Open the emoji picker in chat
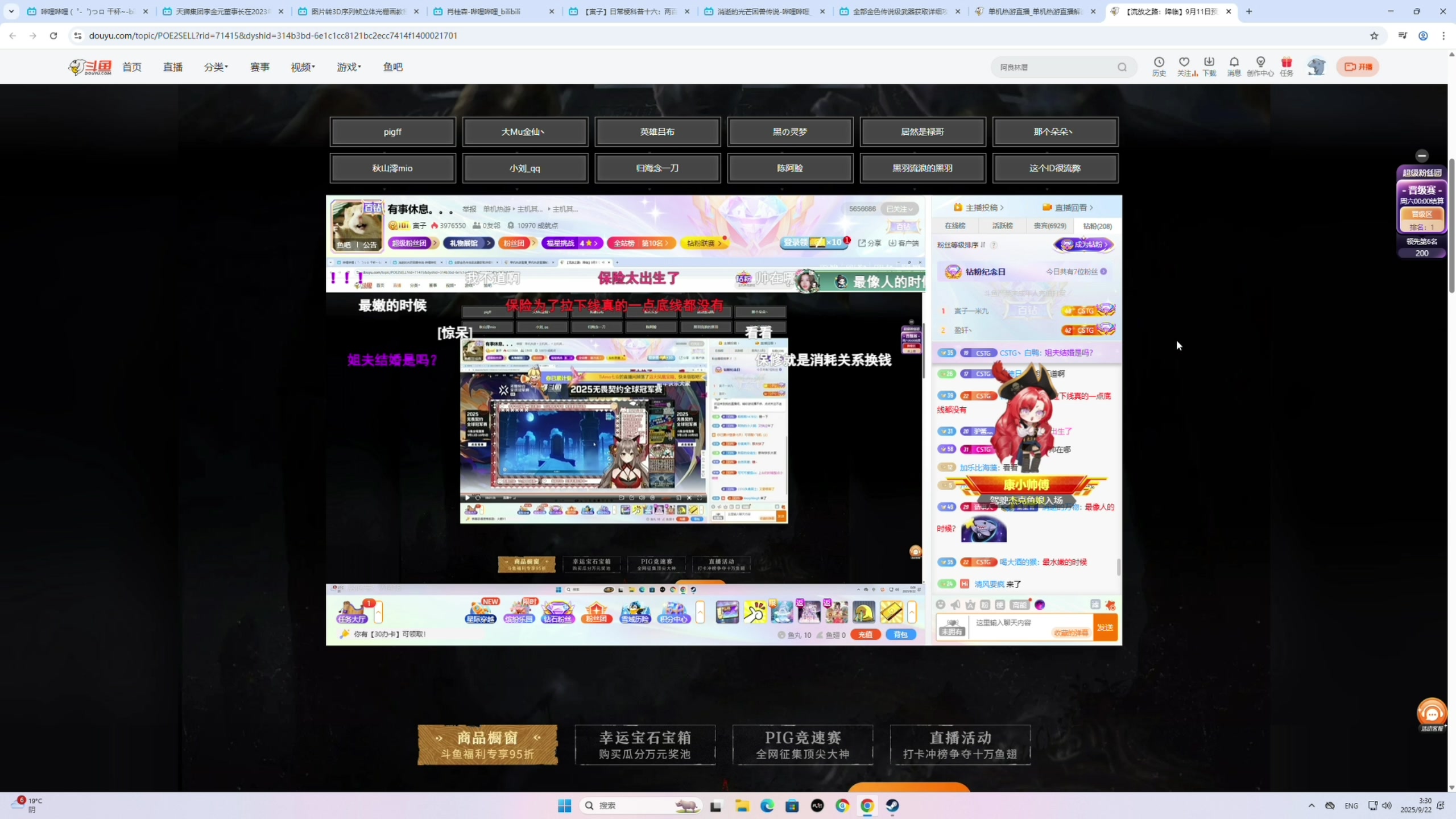 point(941,605)
